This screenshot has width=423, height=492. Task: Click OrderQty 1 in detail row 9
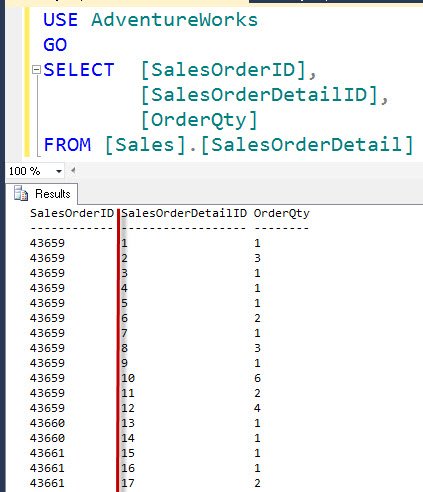pos(257,363)
